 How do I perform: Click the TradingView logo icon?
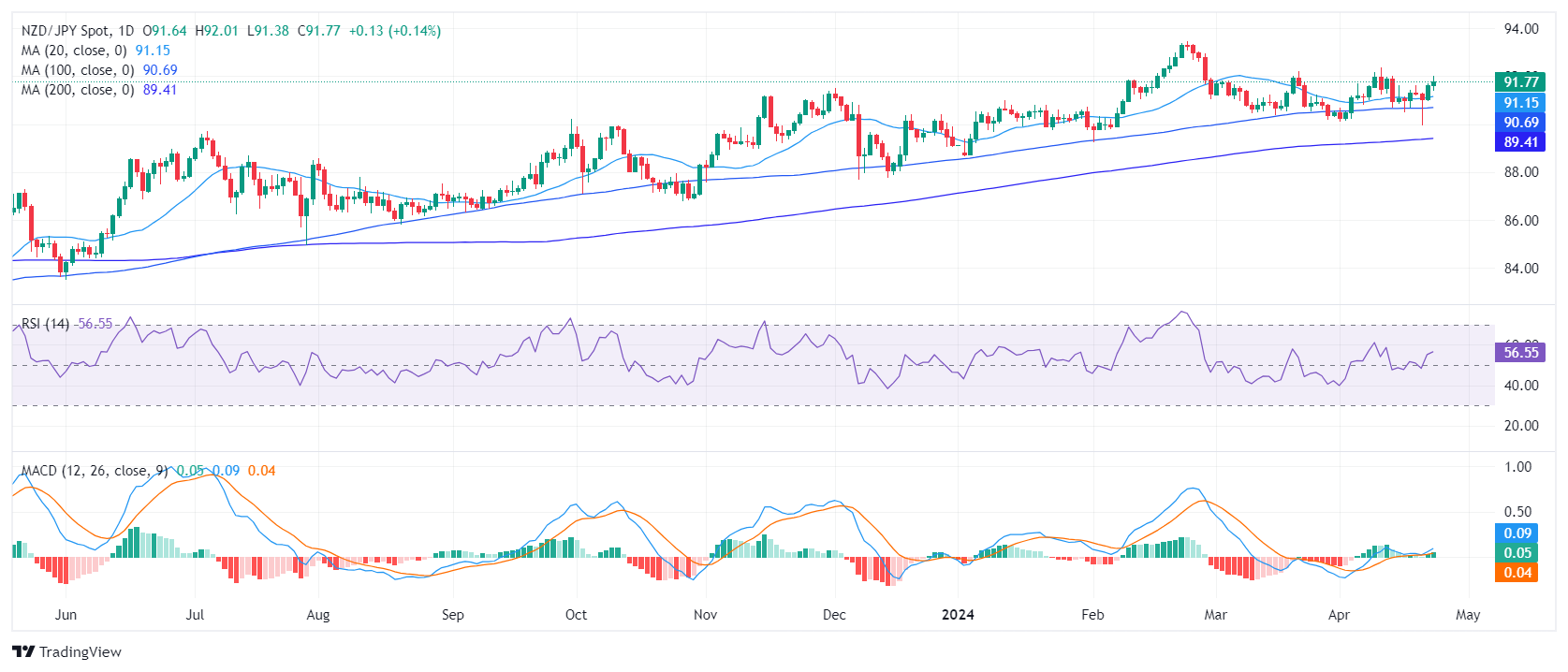[23, 652]
